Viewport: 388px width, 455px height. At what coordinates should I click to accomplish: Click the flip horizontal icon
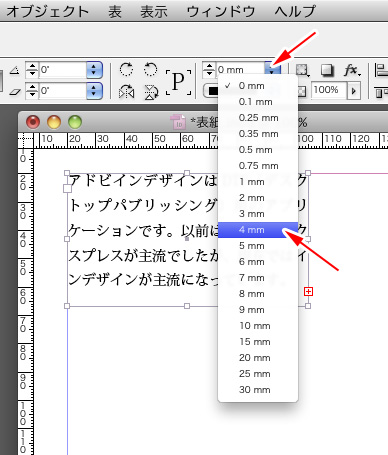[x=126, y=92]
